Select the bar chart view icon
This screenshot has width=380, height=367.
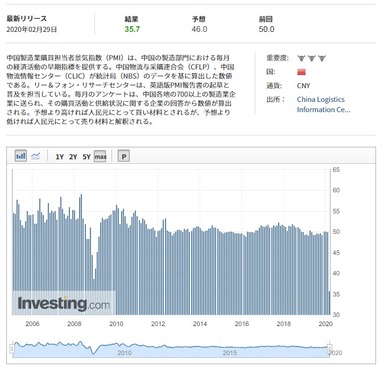21,156
